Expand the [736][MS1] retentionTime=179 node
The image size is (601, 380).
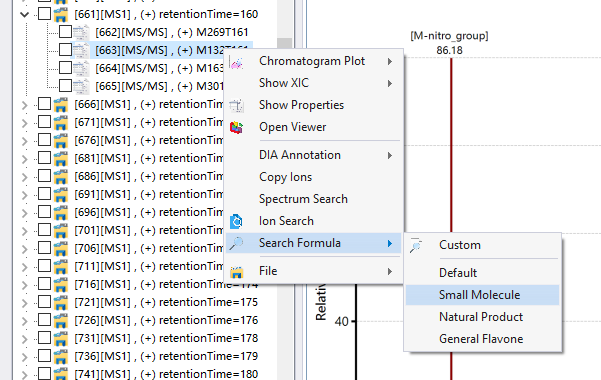coord(25,357)
